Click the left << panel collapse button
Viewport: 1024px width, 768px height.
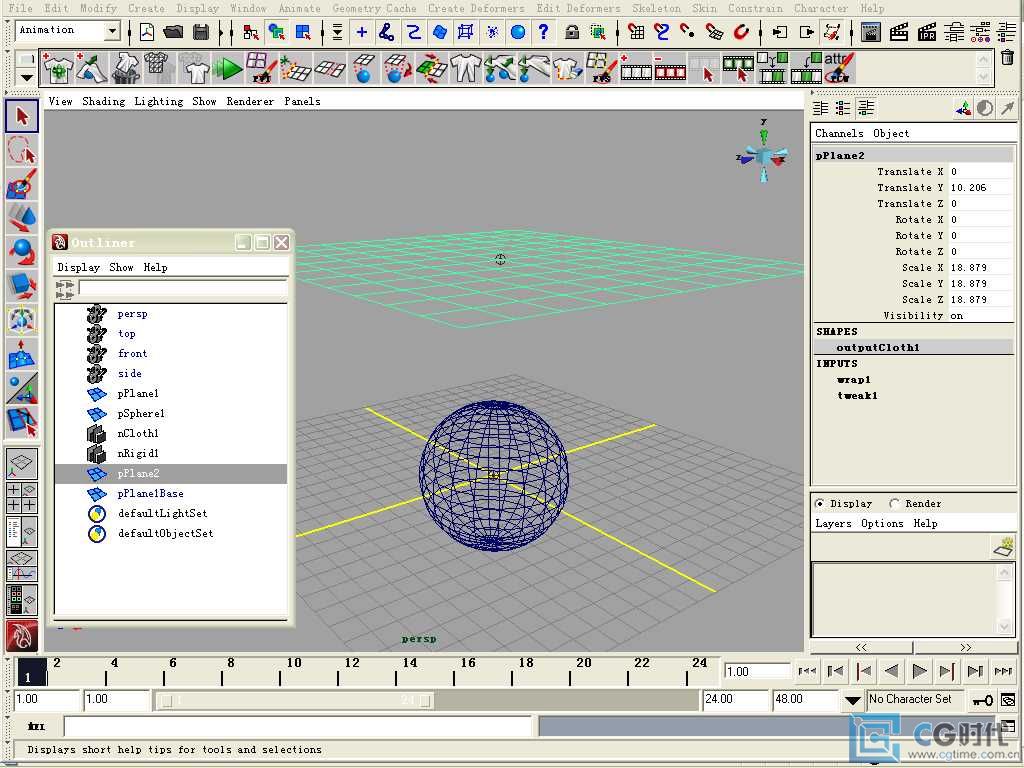click(x=861, y=647)
